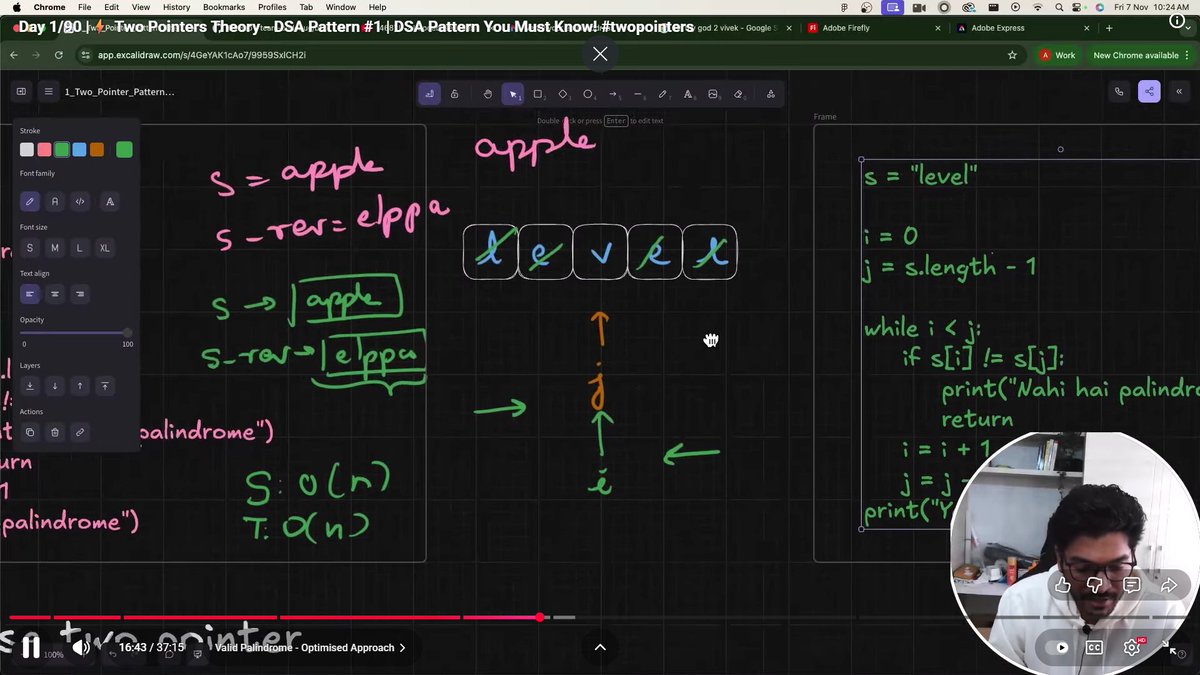The width and height of the screenshot is (1200, 675).
Task: Add link to selected element
Action: point(80,432)
